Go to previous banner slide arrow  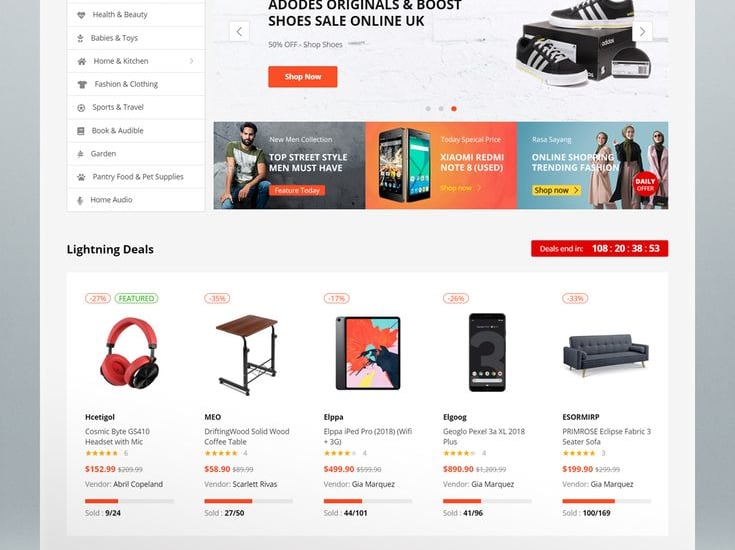click(x=239, y=31)
